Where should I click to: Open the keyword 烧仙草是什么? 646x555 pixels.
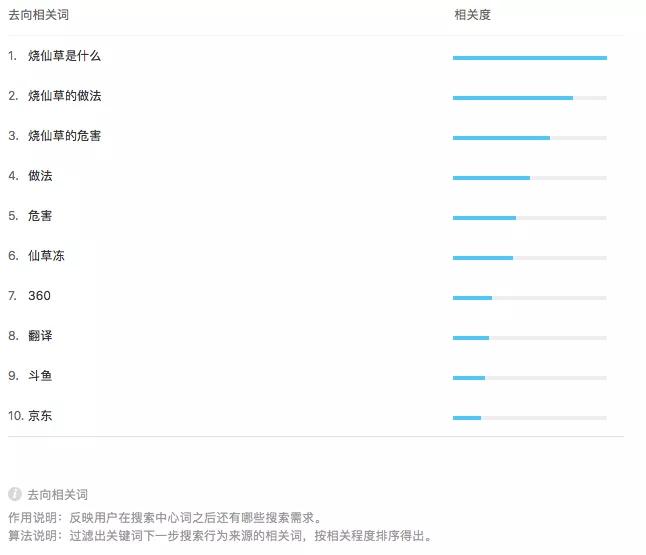pos(64,56)
